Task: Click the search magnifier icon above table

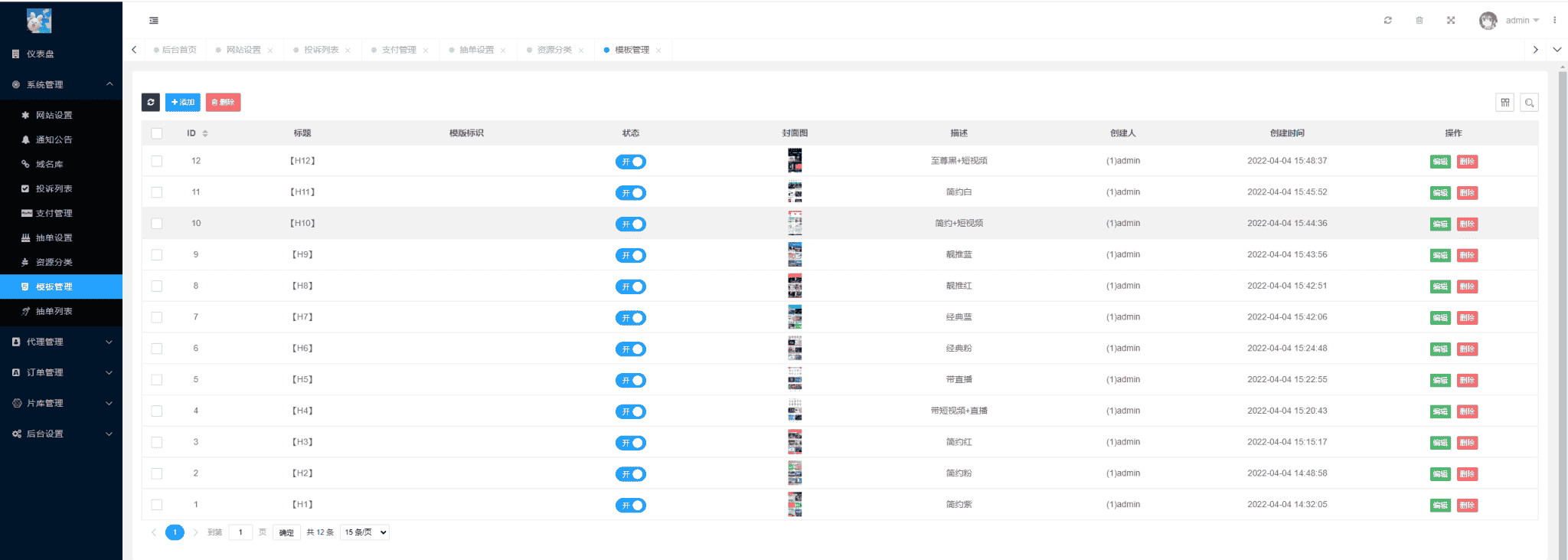Action: [1529, 103]
